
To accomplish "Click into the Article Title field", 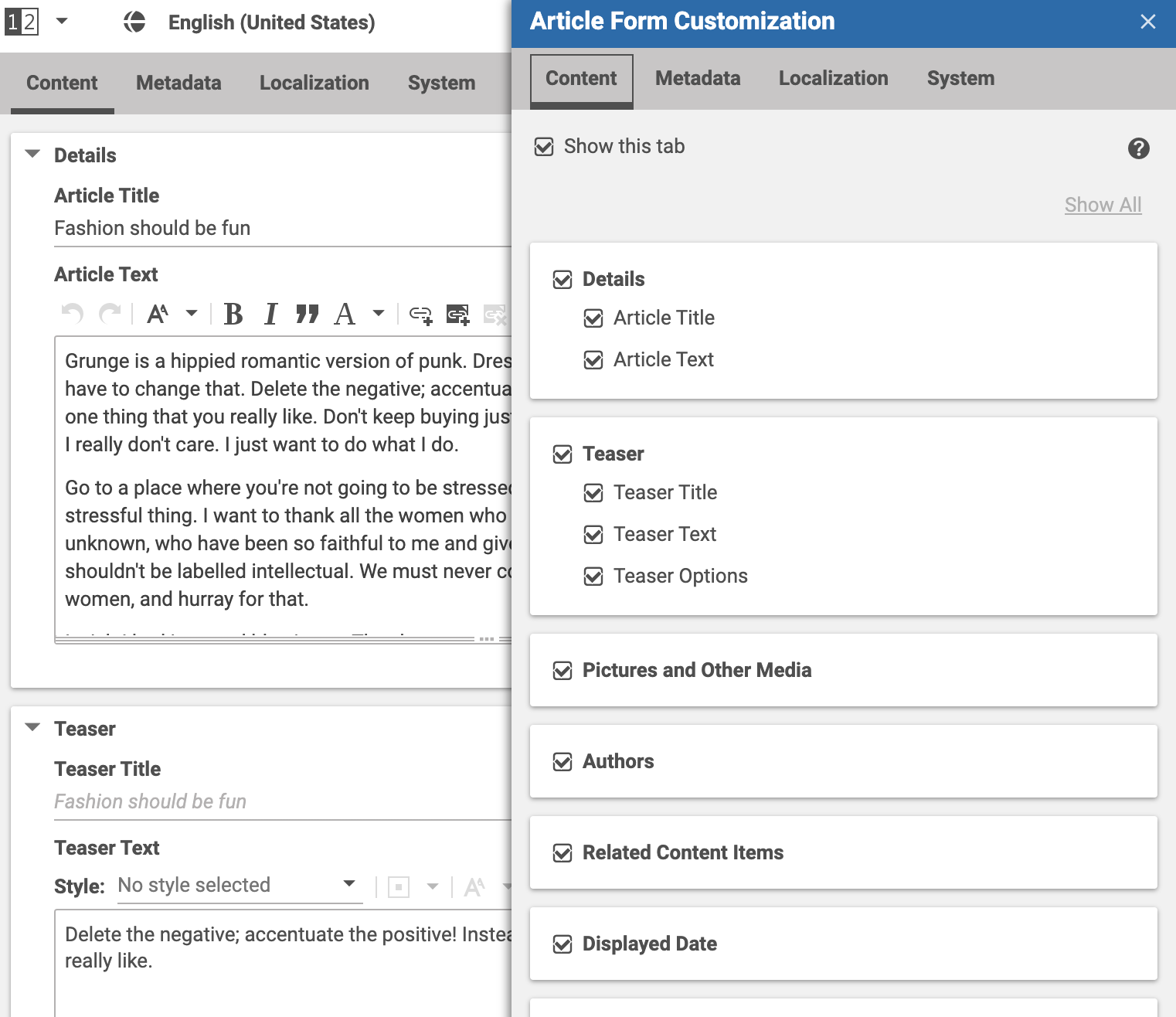I will tap(278, 229).
